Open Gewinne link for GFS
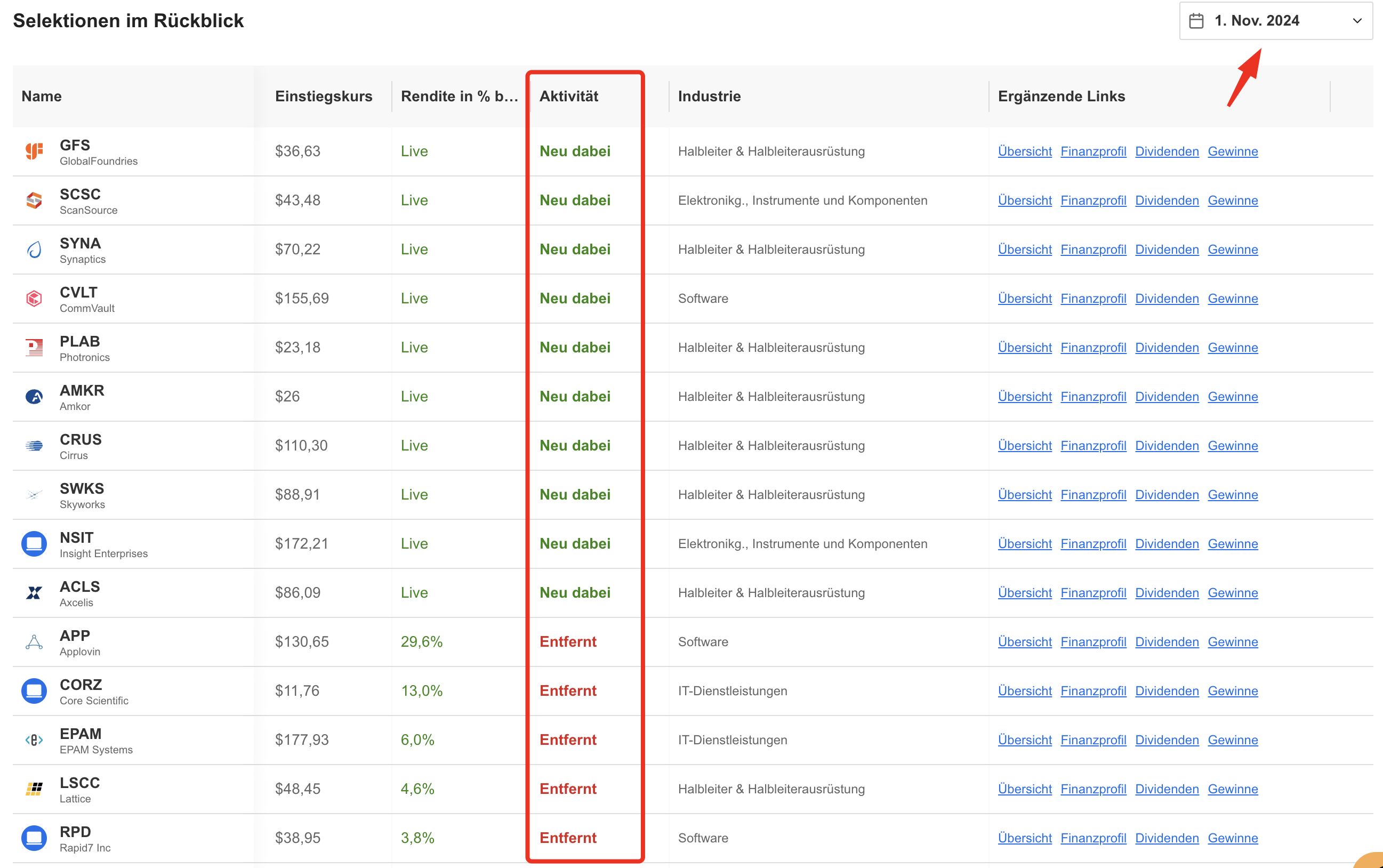 tap(1233, 151)
